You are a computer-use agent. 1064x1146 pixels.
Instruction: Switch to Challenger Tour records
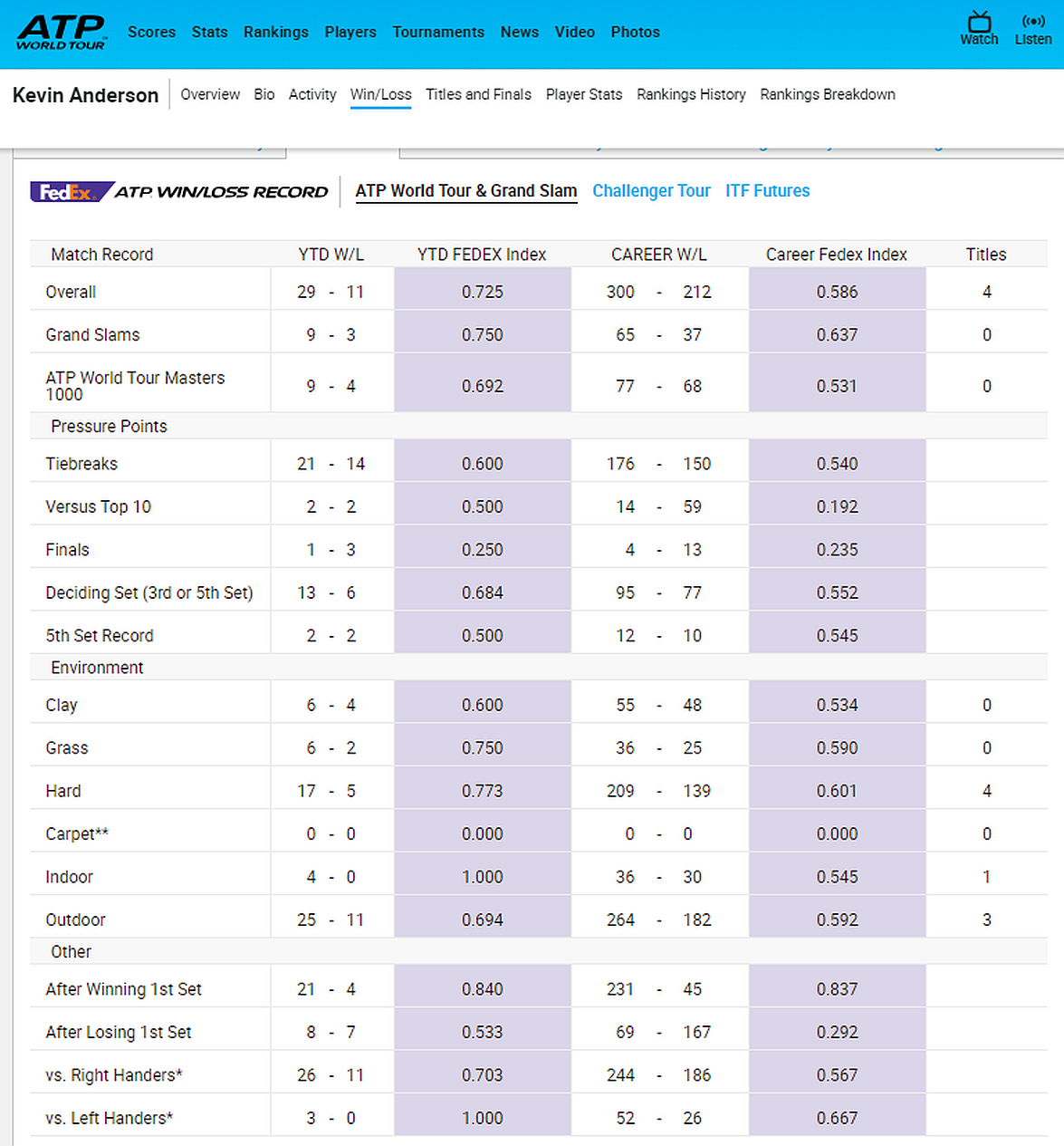(651, 191)
